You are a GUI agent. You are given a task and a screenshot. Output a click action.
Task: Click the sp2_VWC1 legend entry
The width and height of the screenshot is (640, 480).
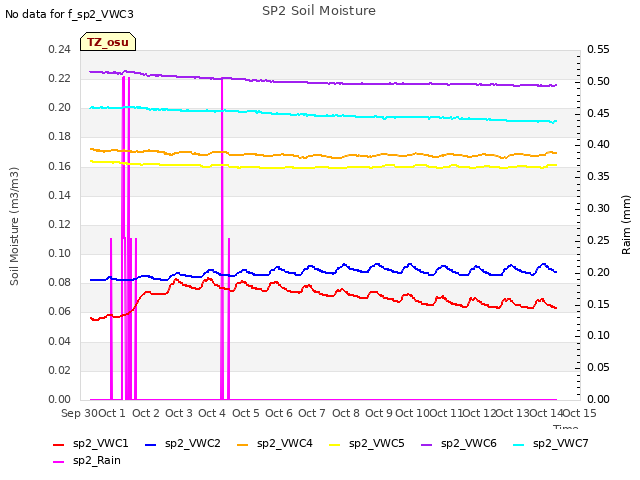point(91,444)
